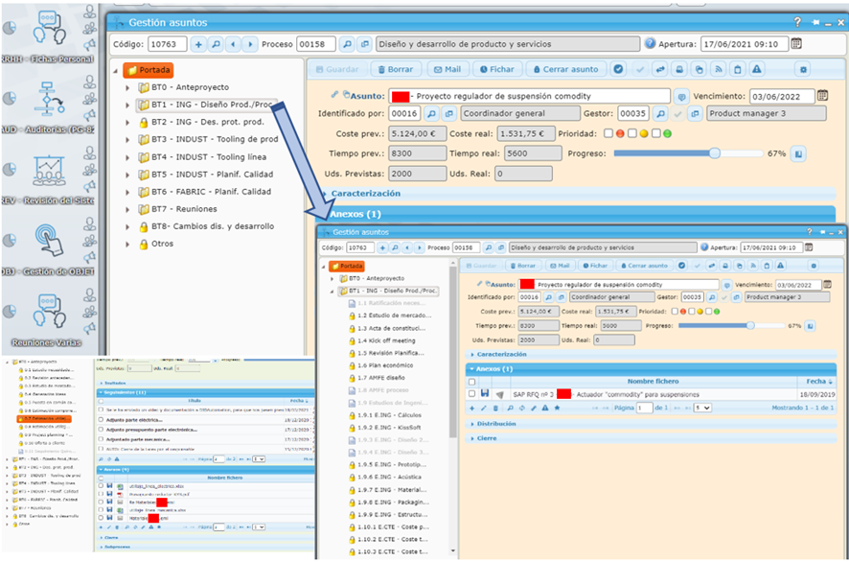The image size is (849, 562).
Task: Save progress with the icon next to 67% in the upper window
Action: click(798, 154)
